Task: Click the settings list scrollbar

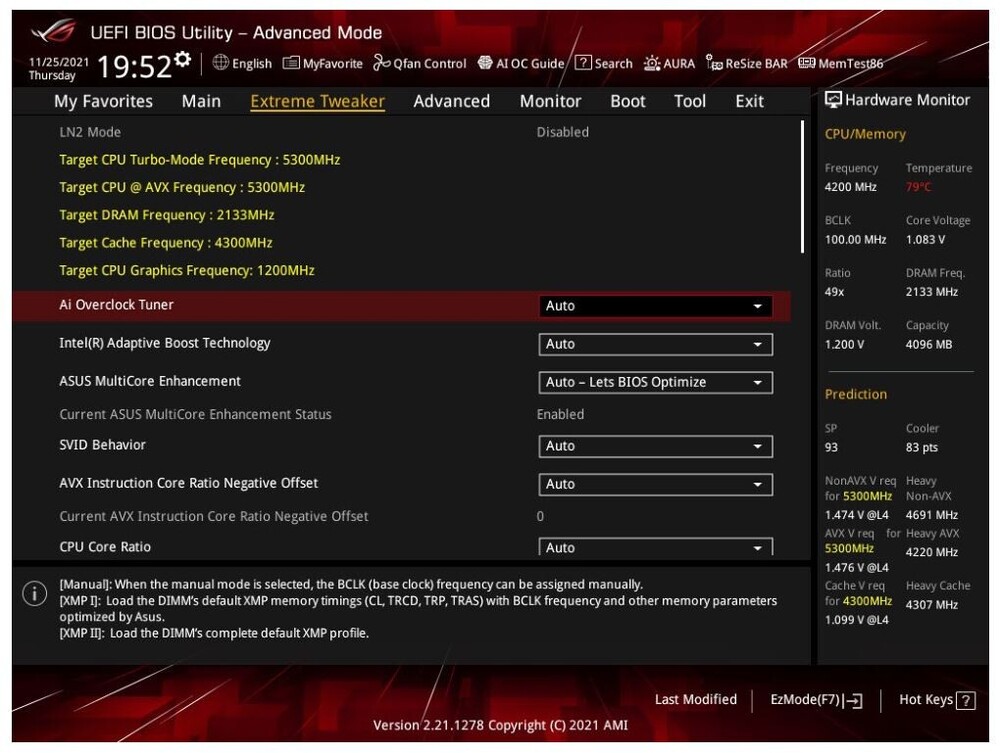Action: pyautogui.click(x=802, y=187)
